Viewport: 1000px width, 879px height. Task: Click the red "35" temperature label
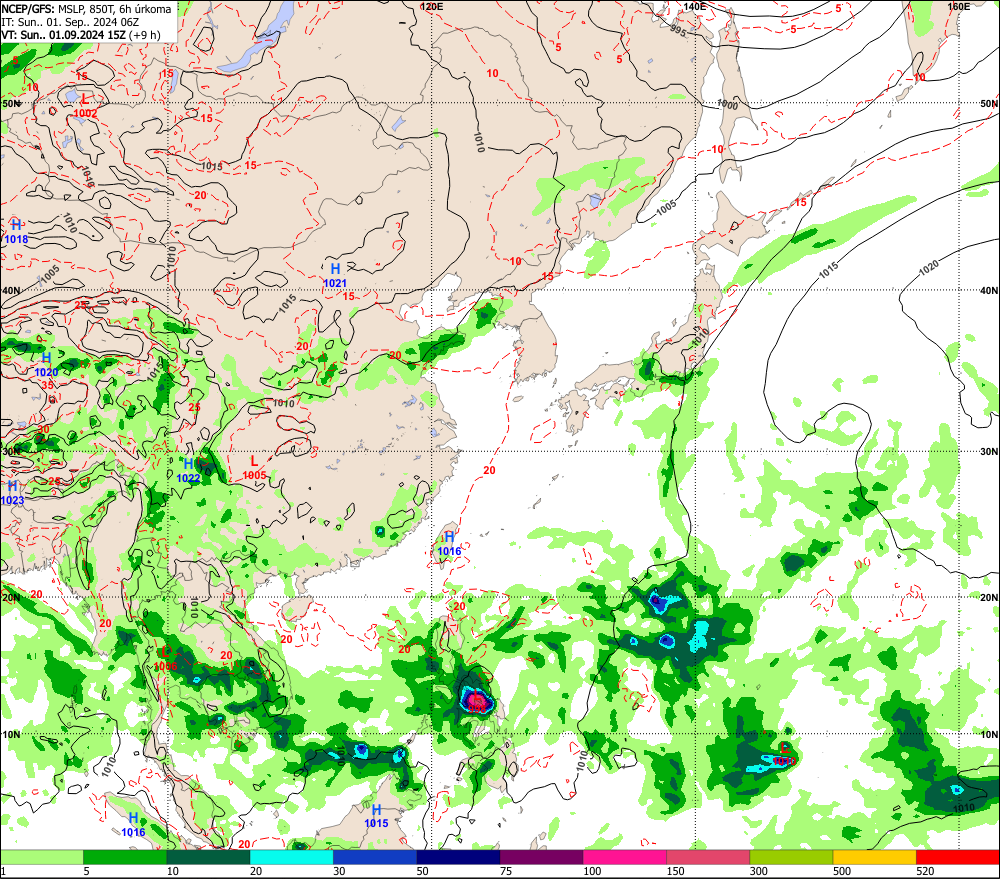(48, 385)
